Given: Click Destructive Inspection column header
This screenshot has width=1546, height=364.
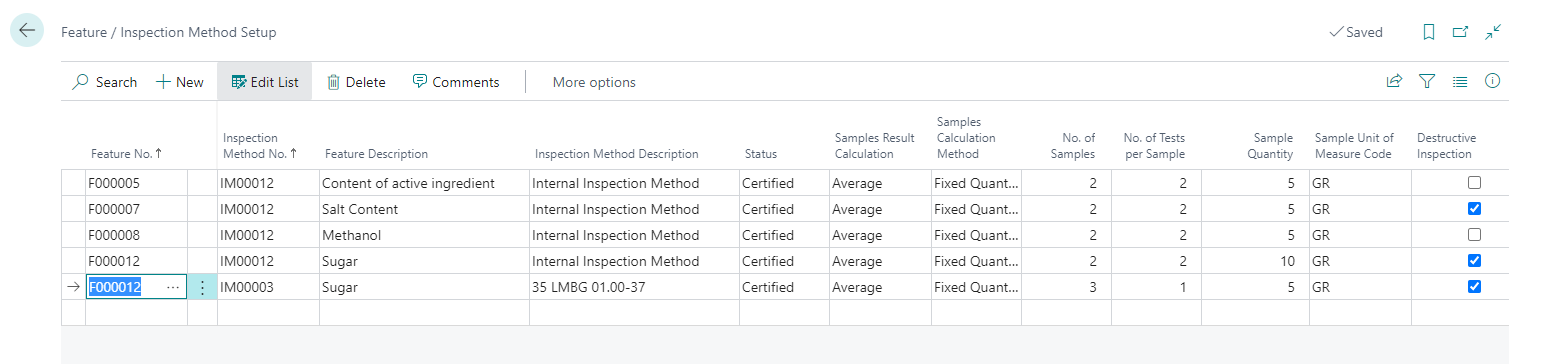Looking at the screenshot, I should pos(1446,146).
